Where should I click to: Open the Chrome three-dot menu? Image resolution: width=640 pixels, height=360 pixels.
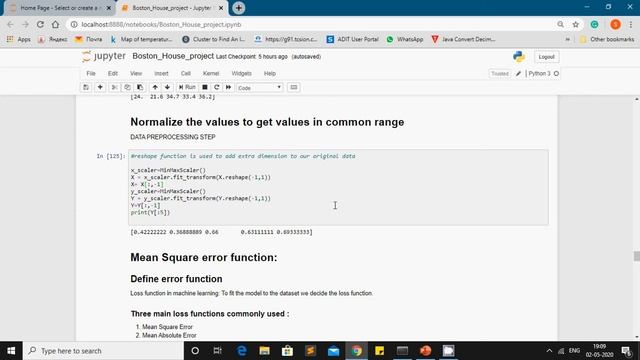(631, 24)
